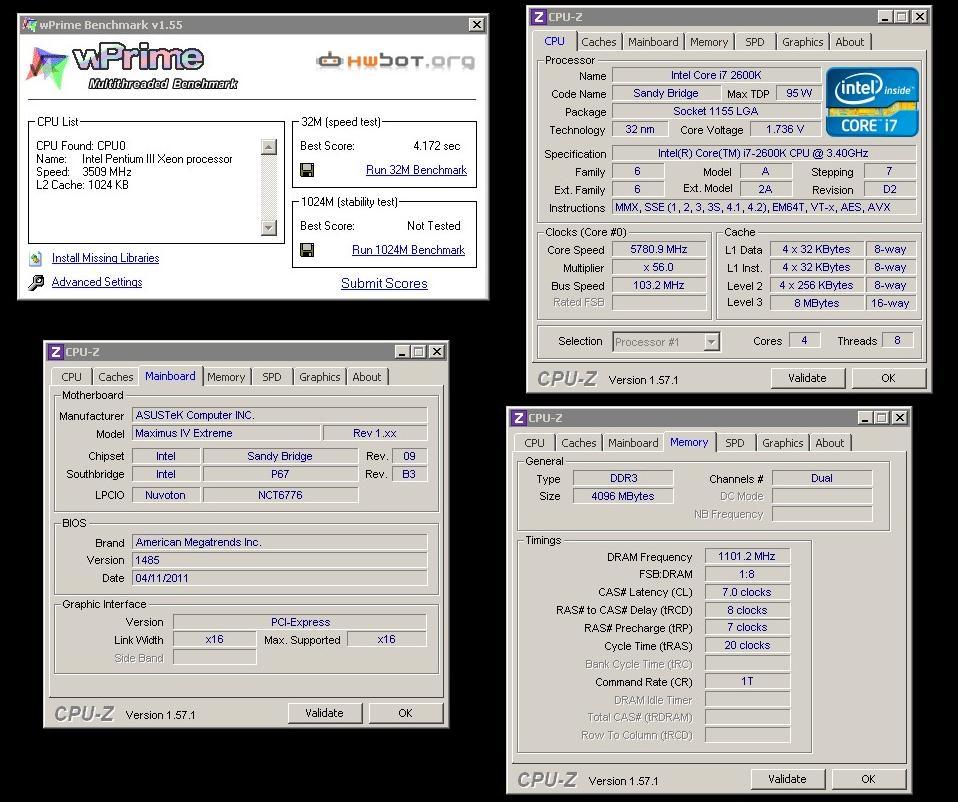Switch to Mainboard tab in the CPU window
958x802 pixels.
pyautogui.click(x=653, y=42)
